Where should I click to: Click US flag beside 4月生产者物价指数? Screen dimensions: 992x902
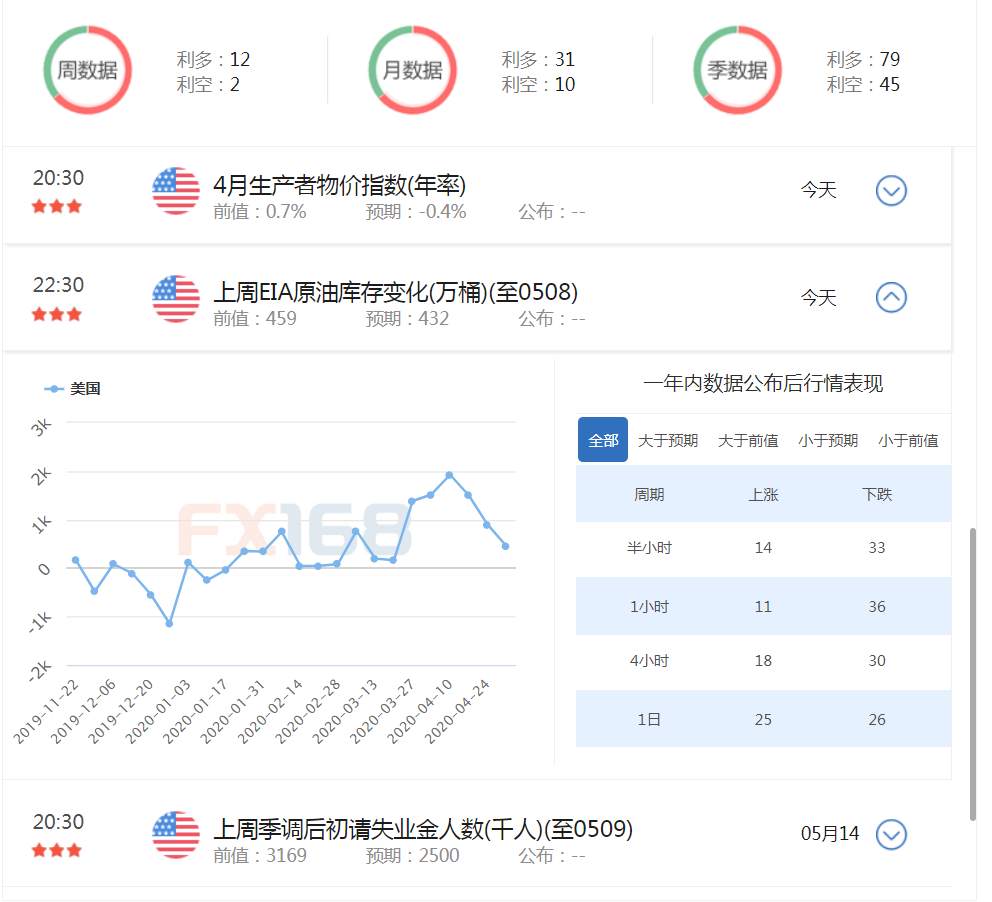176,191
